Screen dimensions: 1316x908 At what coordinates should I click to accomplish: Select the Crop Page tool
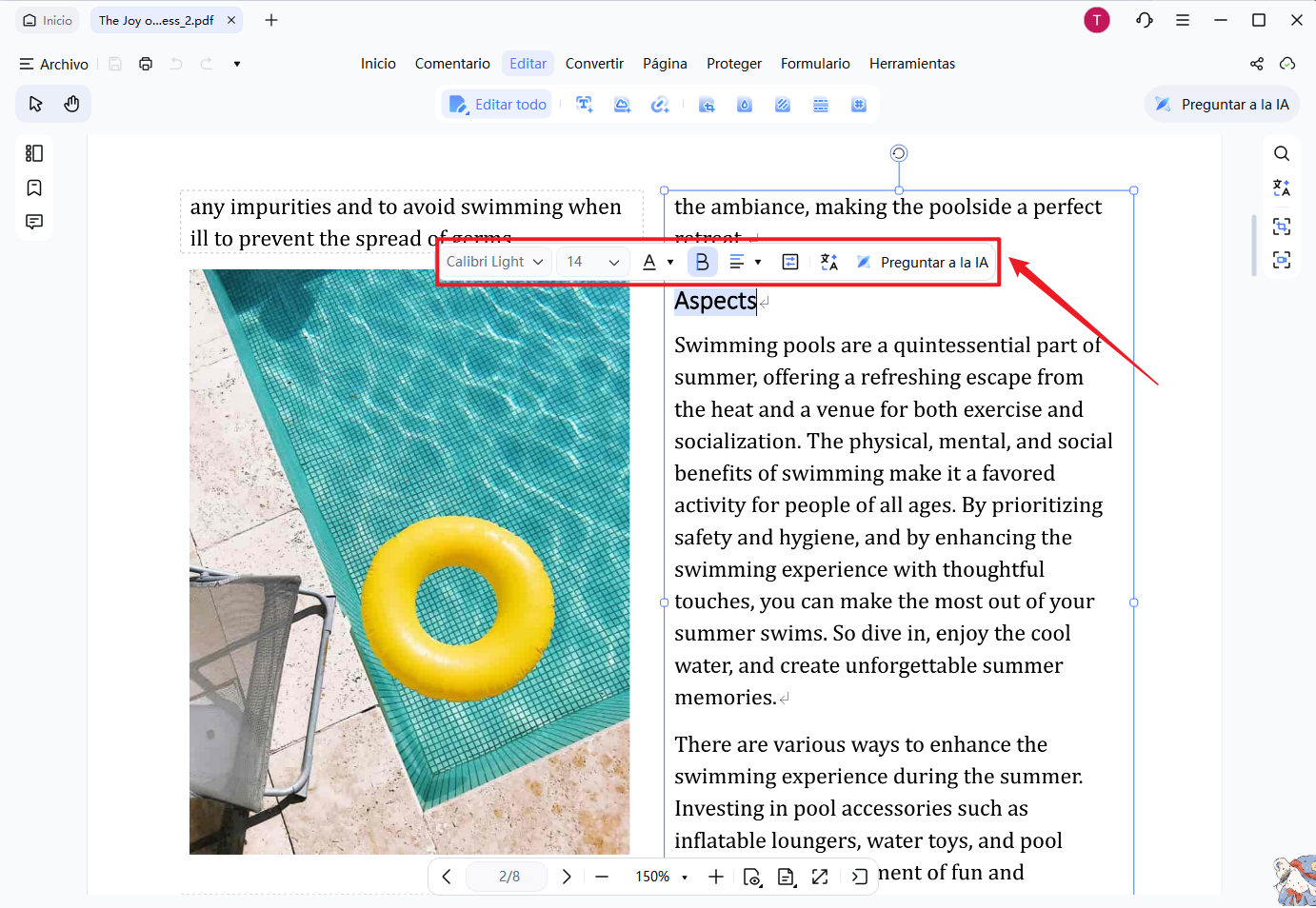707,105
